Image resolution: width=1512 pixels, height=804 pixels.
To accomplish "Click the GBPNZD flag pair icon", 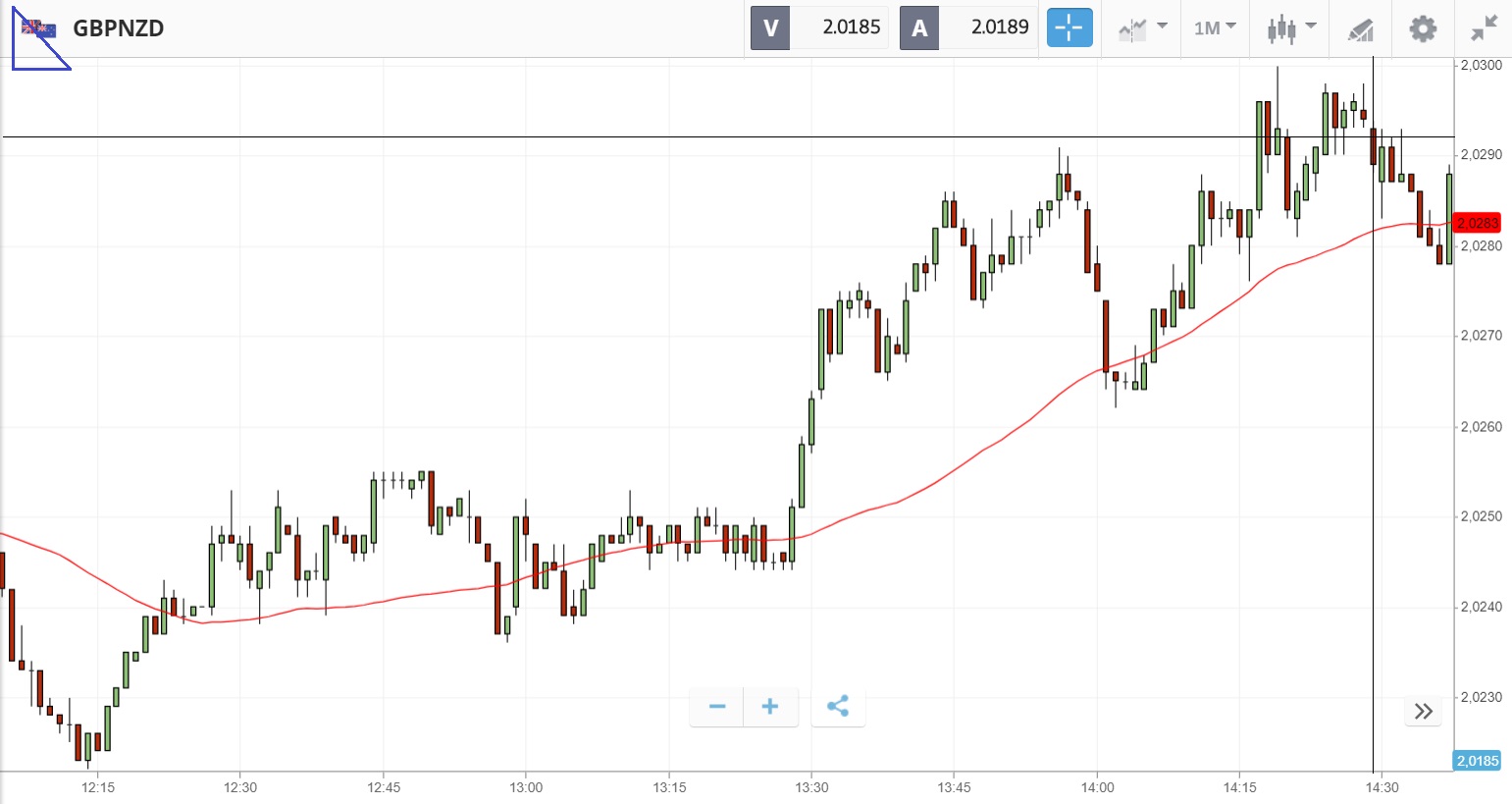I will (x=39, y=29).
